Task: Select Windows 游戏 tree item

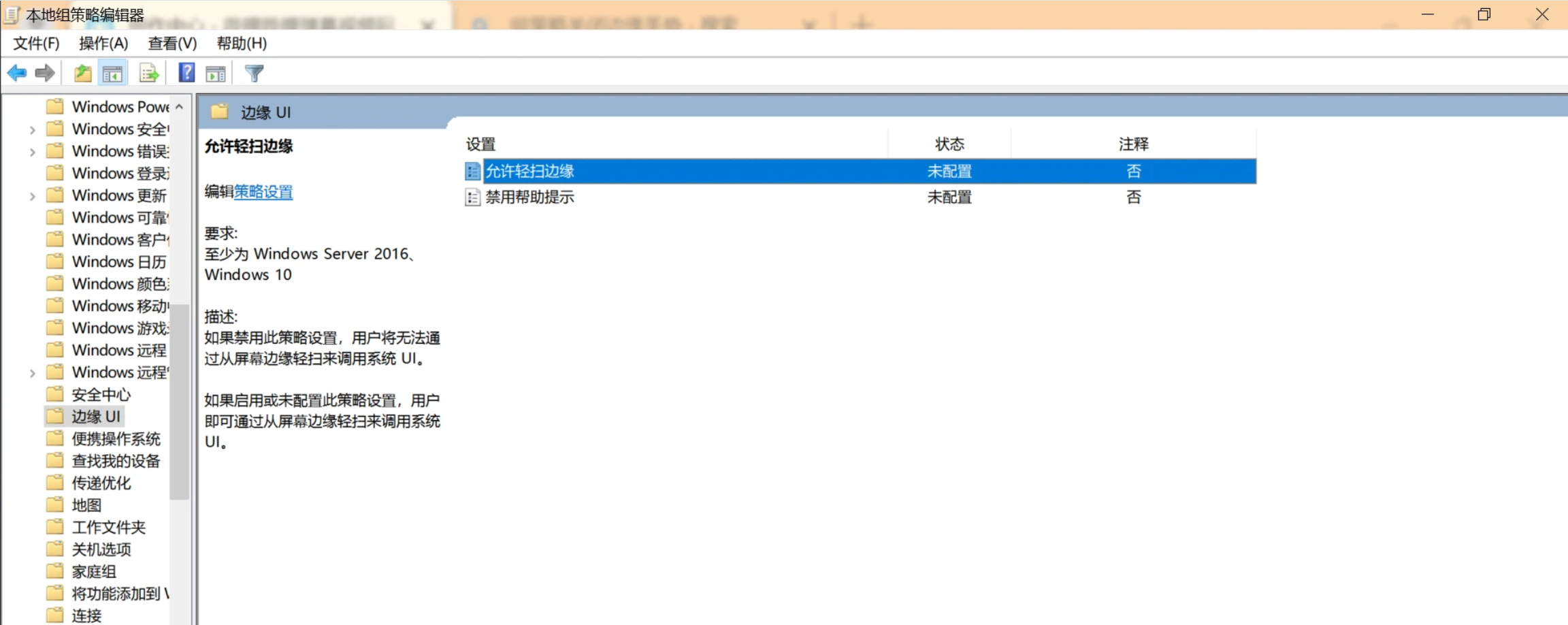Action: click(120, 328)
